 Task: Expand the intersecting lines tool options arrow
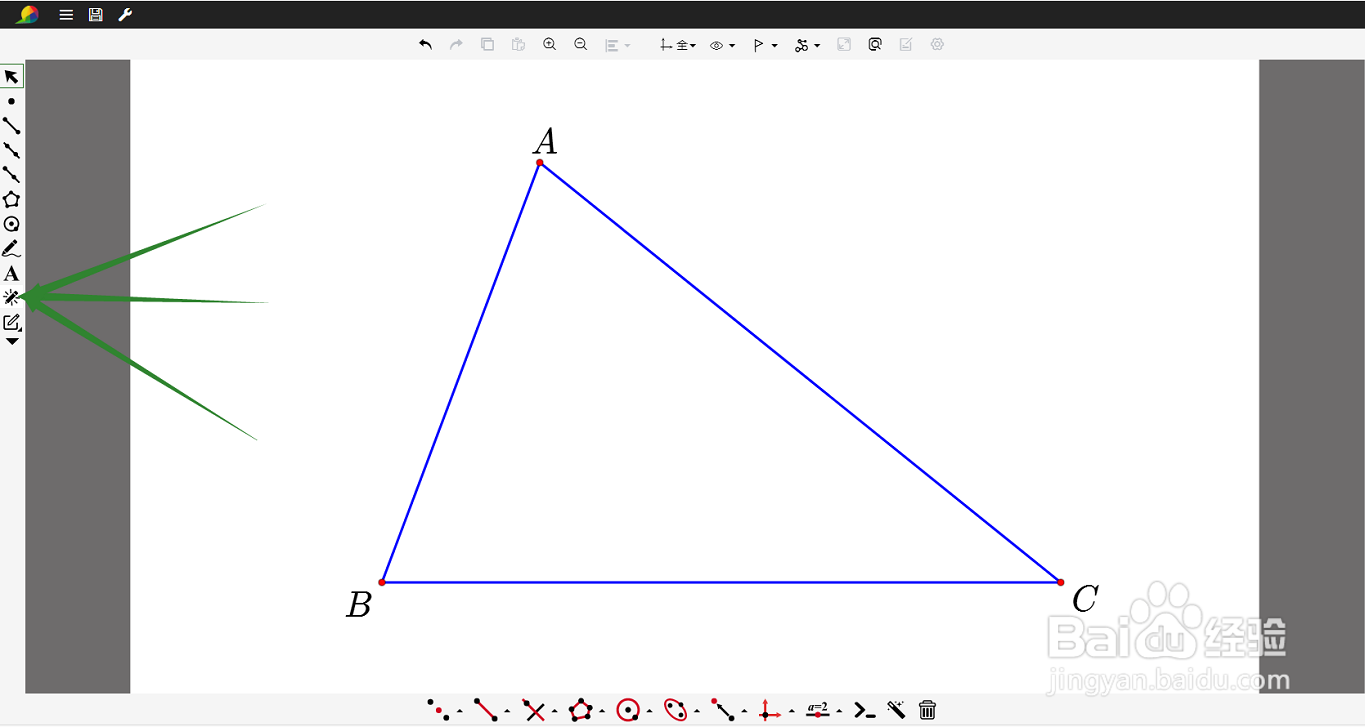(554, 713)
